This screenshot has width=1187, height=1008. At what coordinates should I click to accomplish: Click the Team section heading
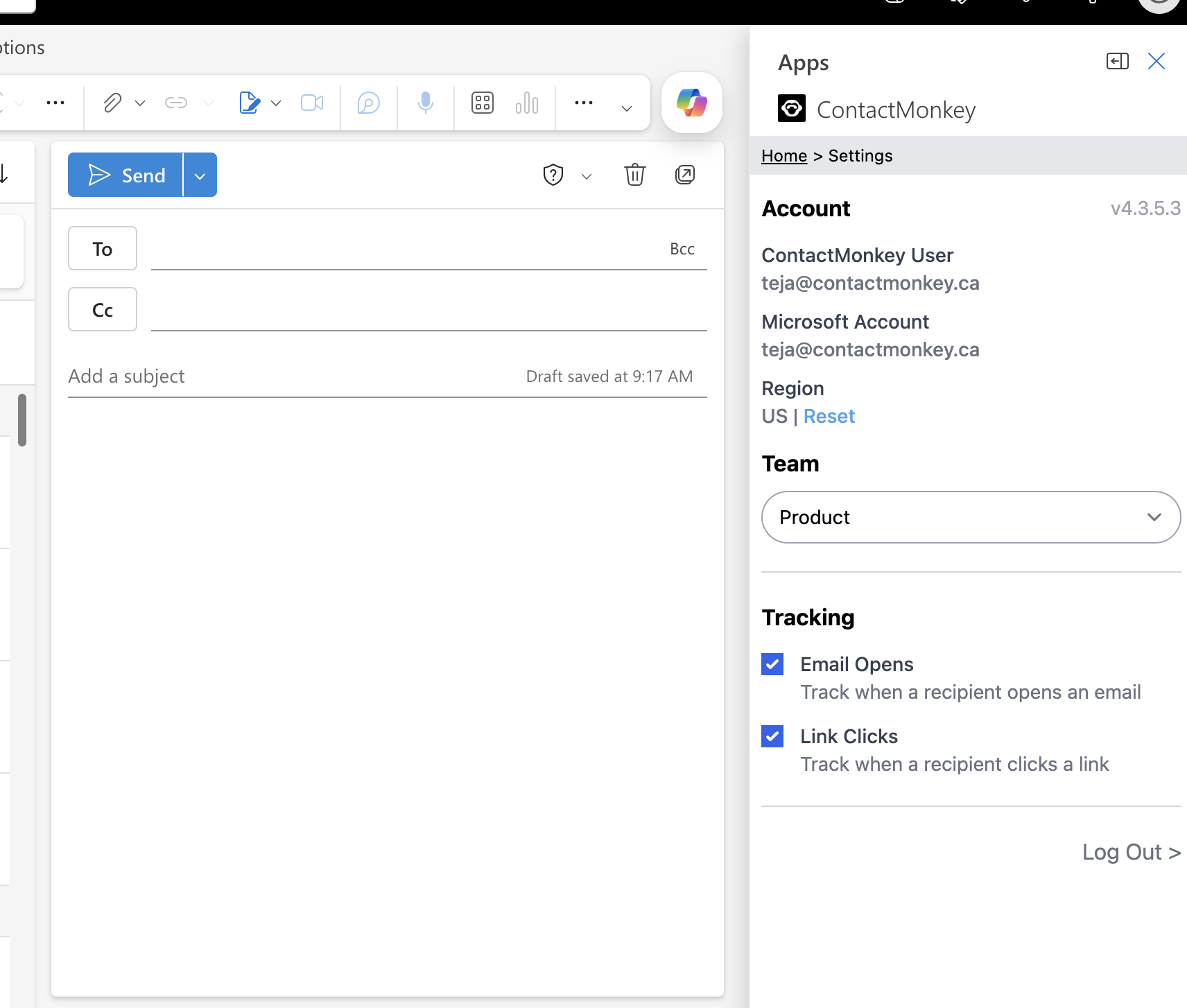pyautogui.click(x=790, y=463)
